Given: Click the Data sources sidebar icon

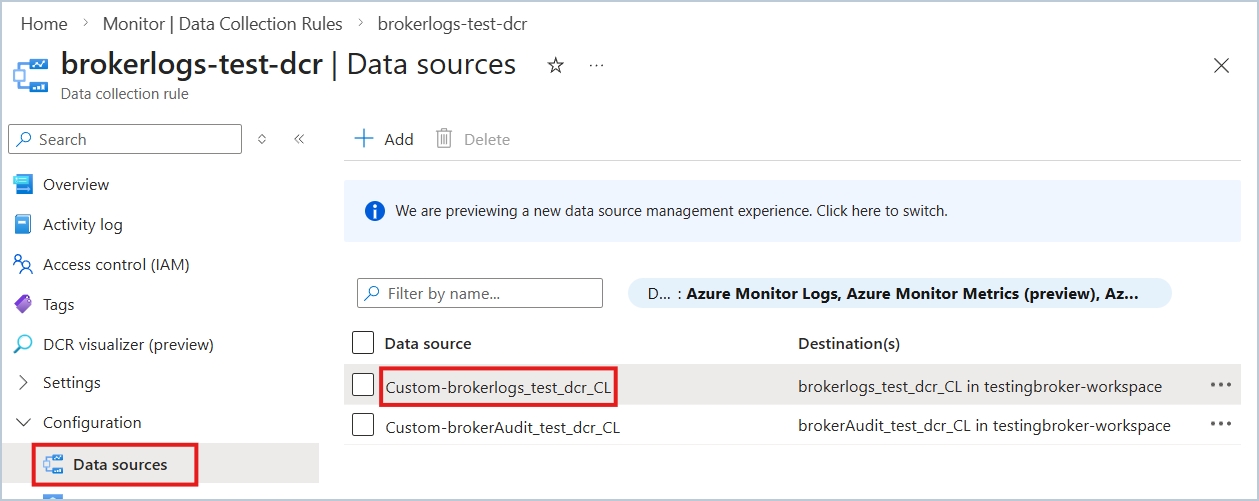Looking at the screenshot, I should coord(54,464).
